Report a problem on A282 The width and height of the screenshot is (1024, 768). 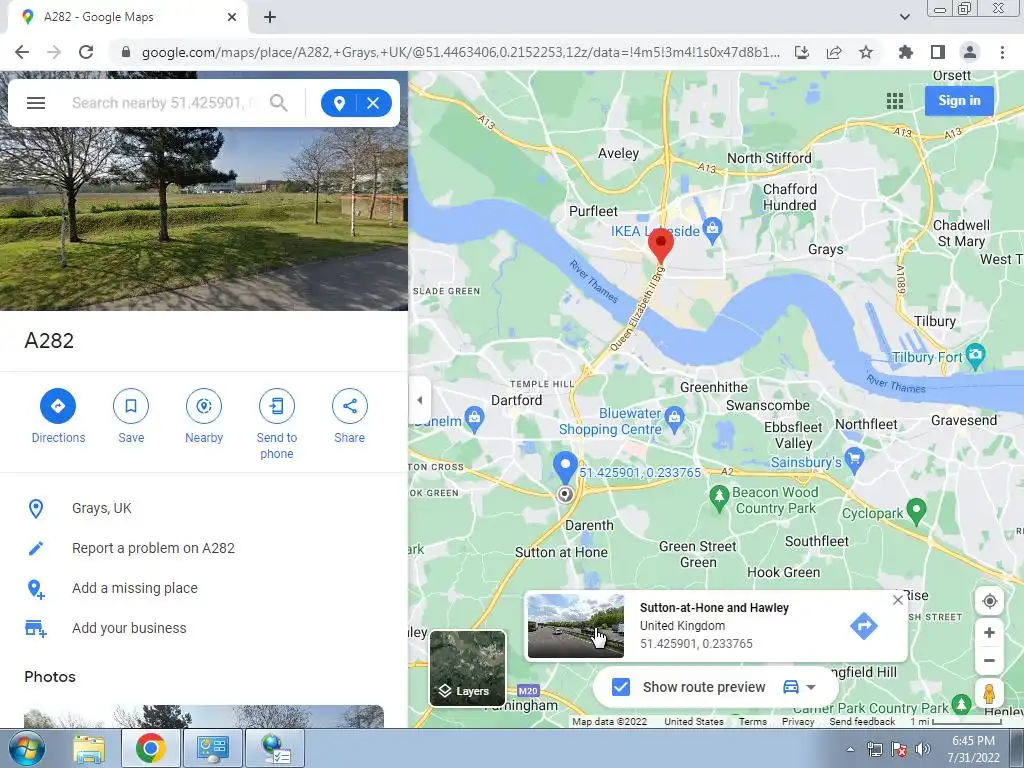click(x=204, y=548)
